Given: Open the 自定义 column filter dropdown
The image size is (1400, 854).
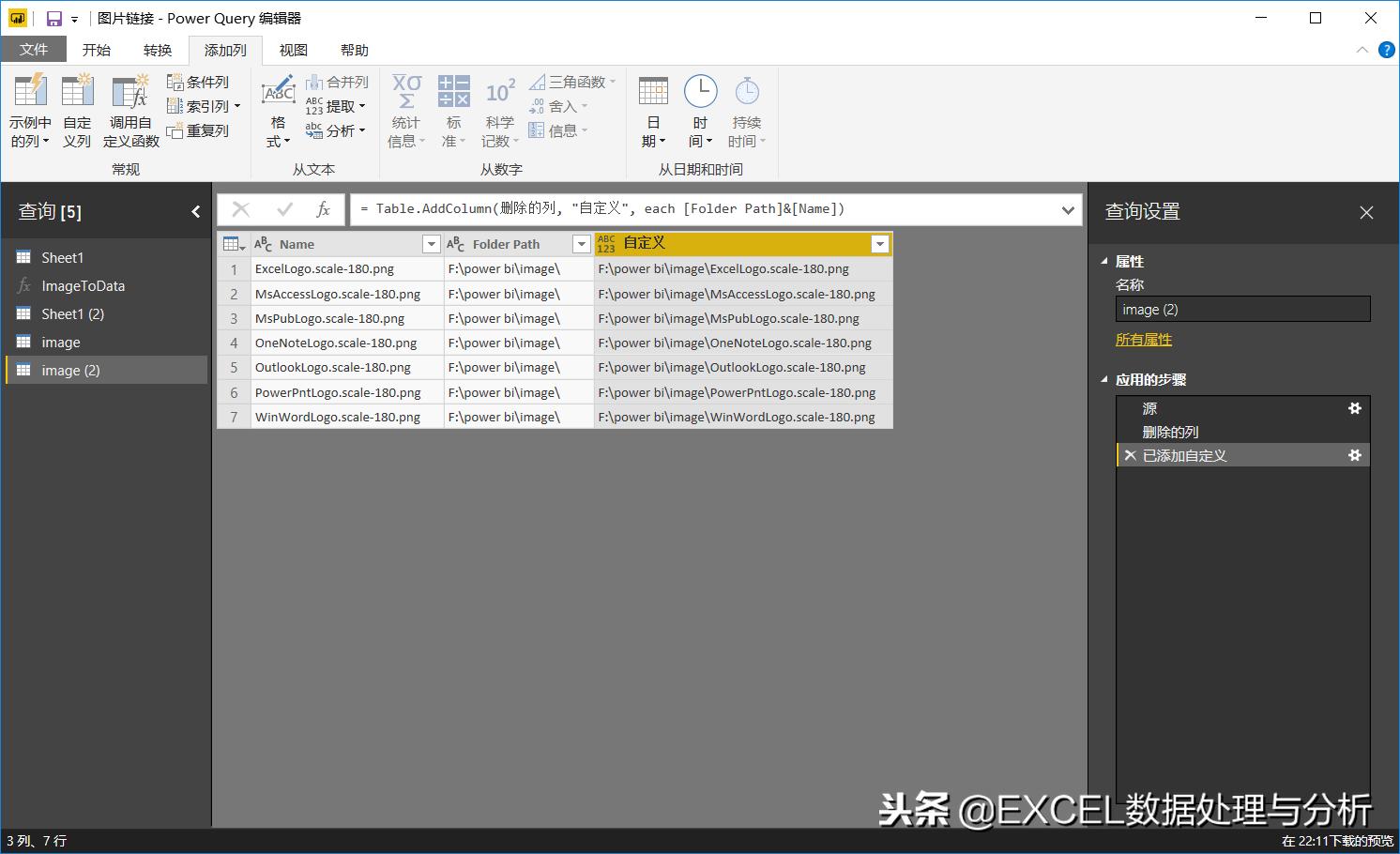Looking at the screenshot, I should [879, 243].
